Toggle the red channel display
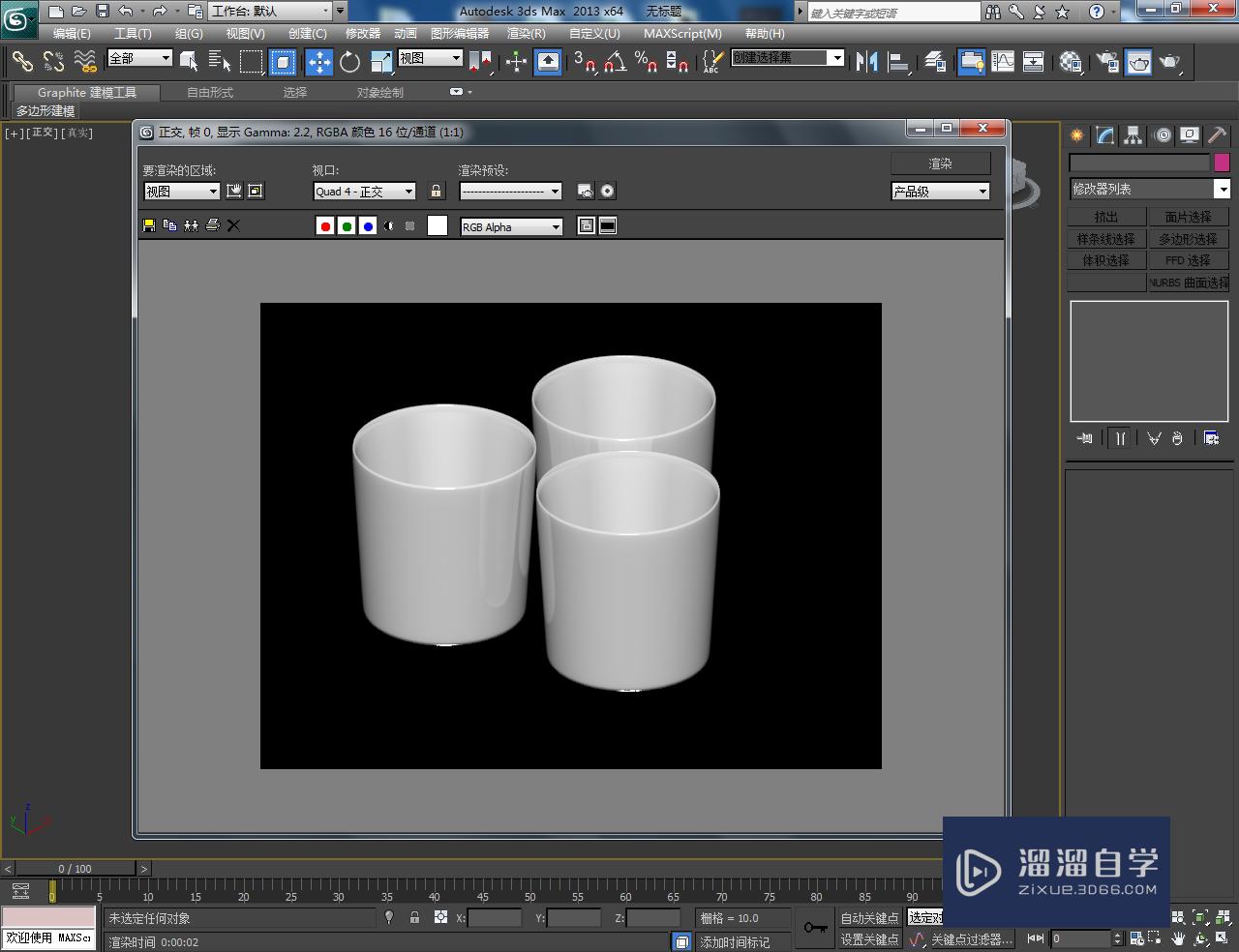This screenshot has width=1239, height=952. 325,226
